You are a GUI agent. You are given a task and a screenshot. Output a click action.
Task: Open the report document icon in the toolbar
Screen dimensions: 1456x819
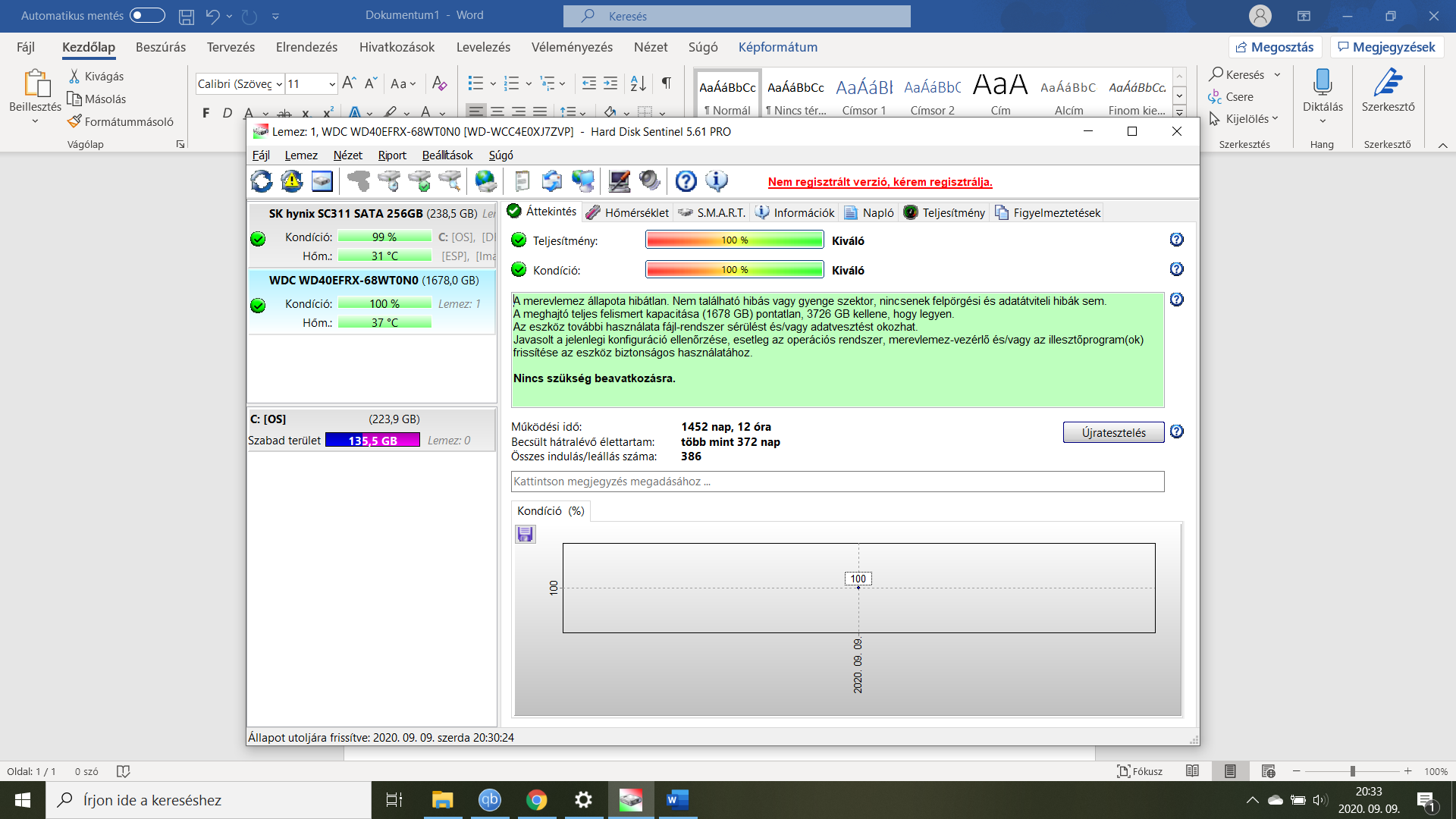tap(522, 181)
